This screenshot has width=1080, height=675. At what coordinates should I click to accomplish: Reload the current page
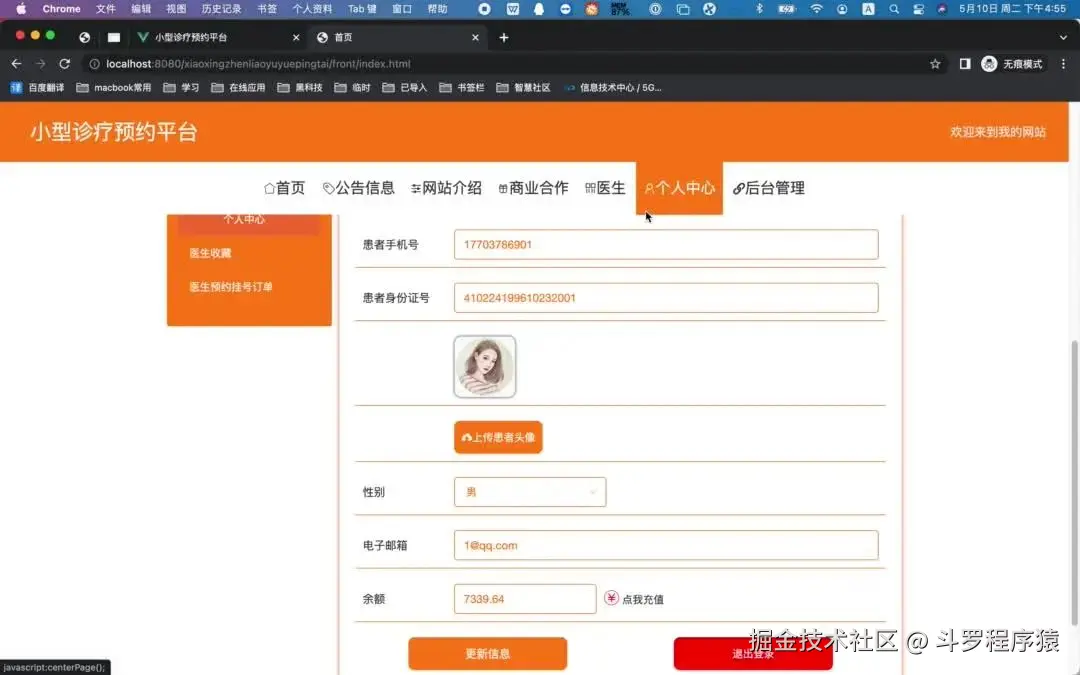pyautogui.click(x=65, y=64)
